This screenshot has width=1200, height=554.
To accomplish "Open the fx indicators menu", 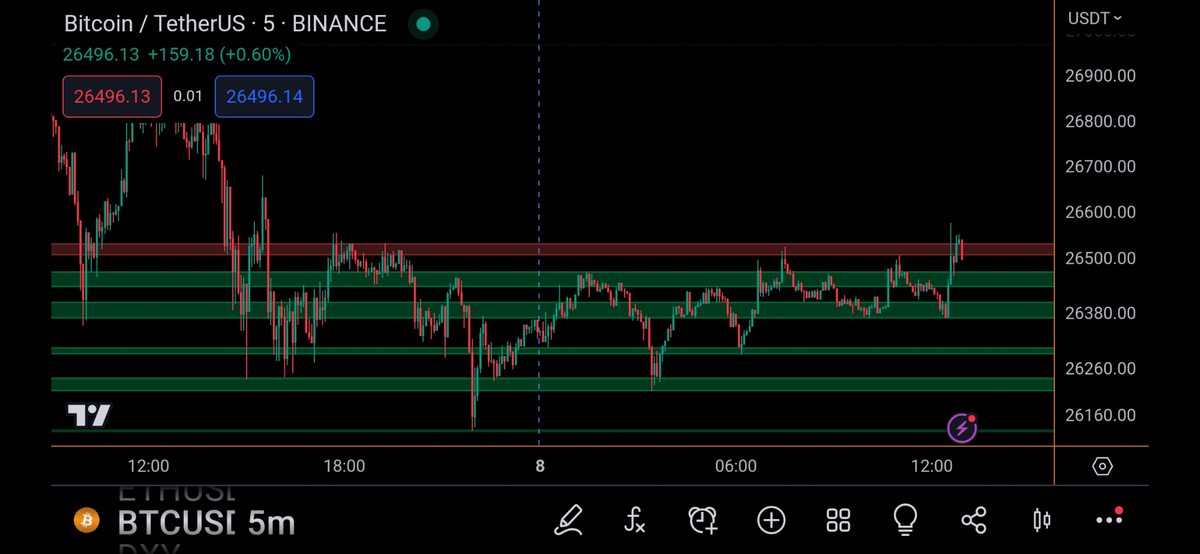I will (x=635, y=520).
